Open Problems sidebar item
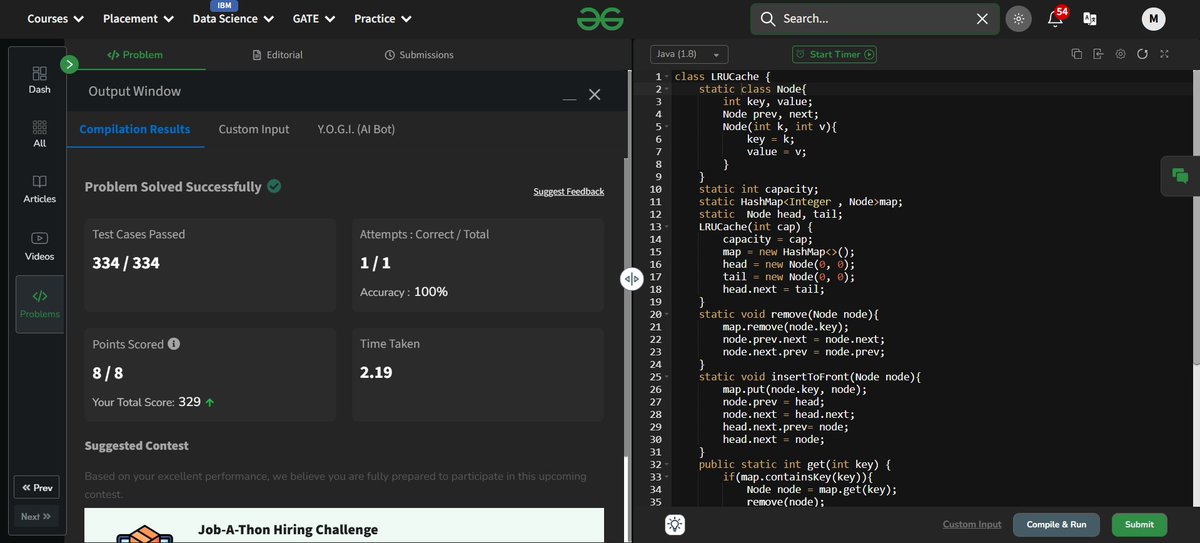Image resolution: width=1200 pixels, height=543 pixels. tap(39, 303)
